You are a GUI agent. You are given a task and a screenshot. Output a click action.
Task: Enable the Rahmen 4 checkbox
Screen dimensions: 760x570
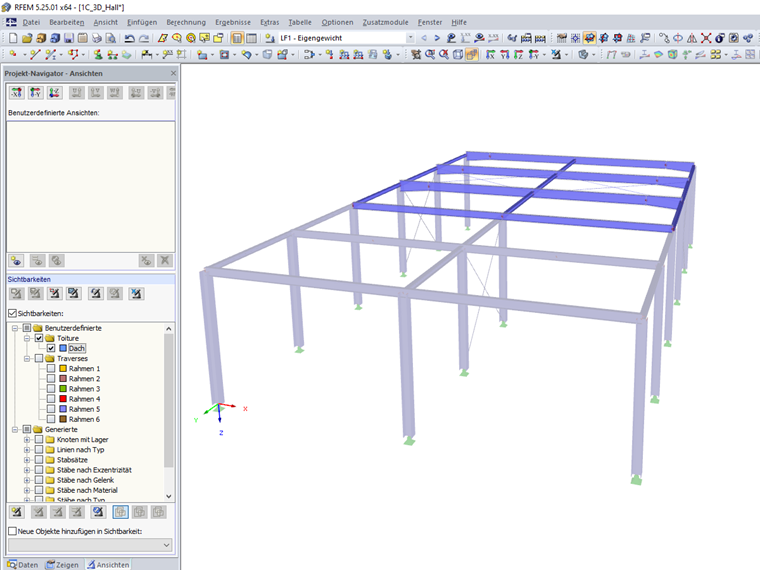click(51, 399)
